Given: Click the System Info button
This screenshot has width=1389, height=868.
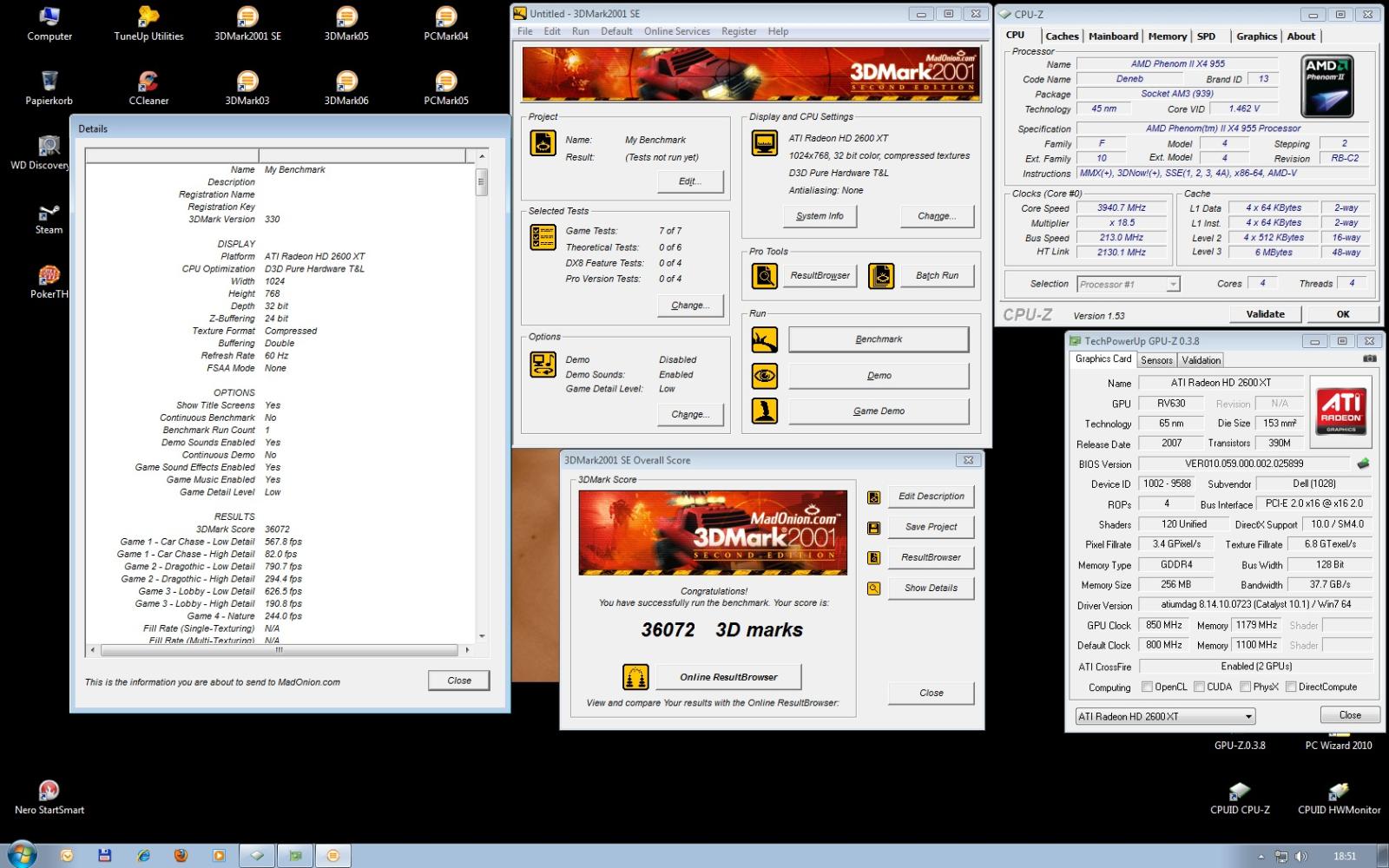Looking at the screenshot, I should tap(820, 216).
